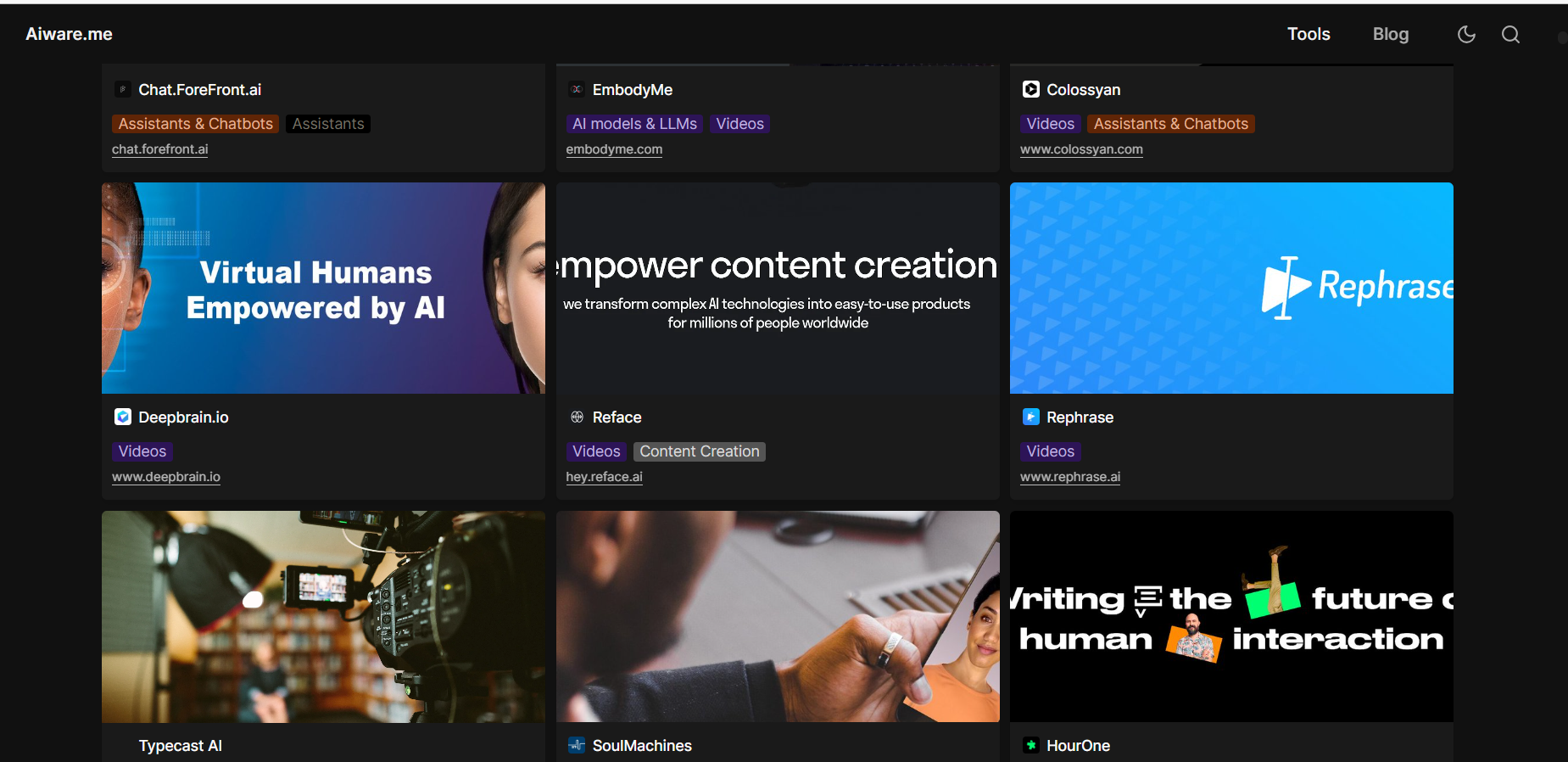
Task: Open SoulMachines card title
Action: point(642,746)
